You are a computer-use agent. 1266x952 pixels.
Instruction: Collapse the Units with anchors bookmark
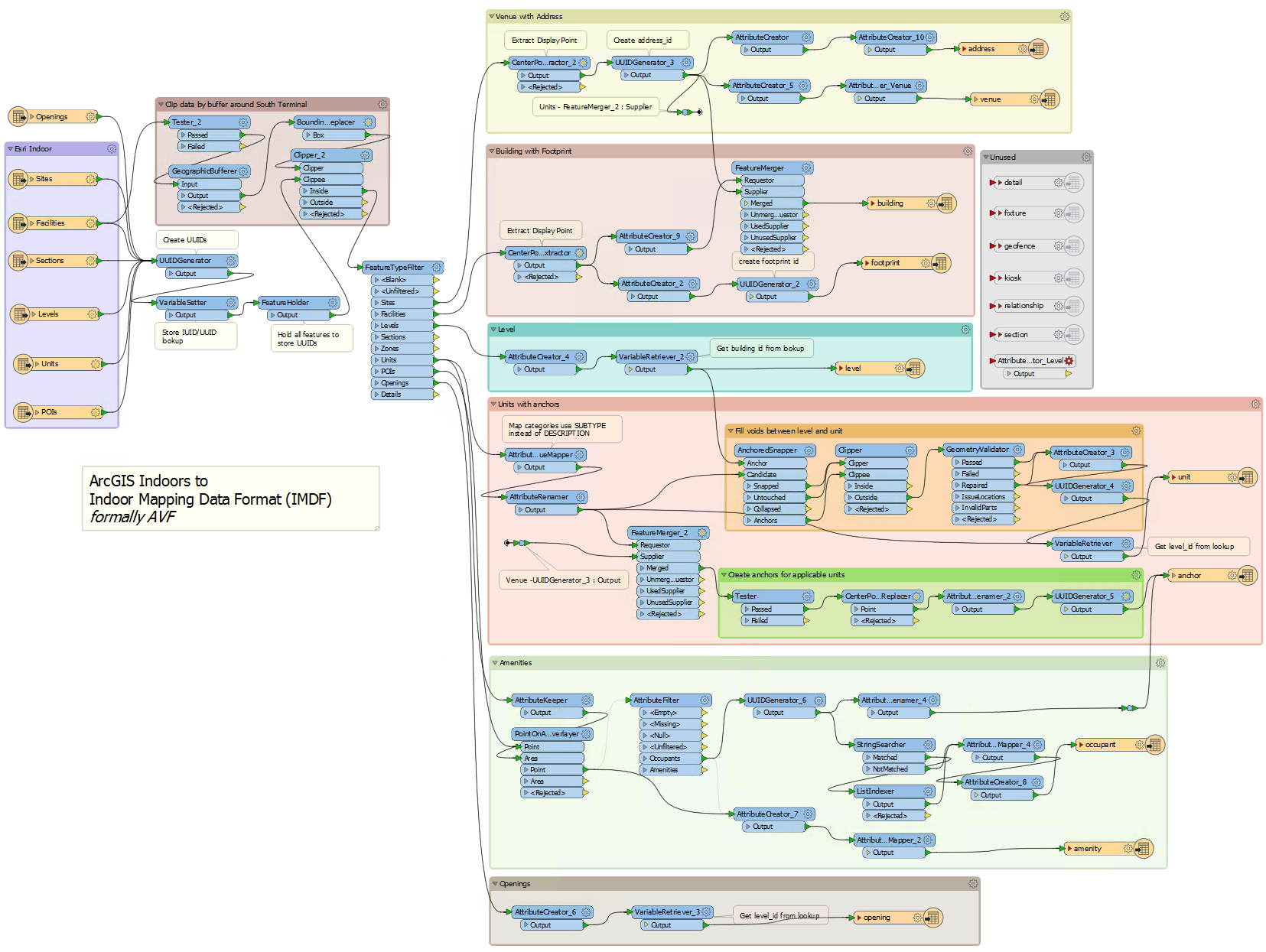point(493,404)
